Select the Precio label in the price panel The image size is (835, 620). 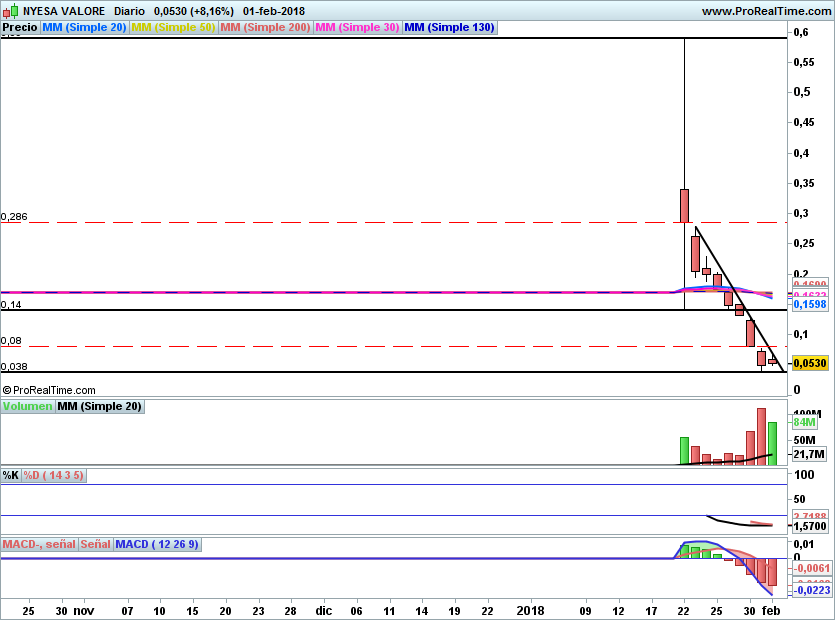pos(20,28)
